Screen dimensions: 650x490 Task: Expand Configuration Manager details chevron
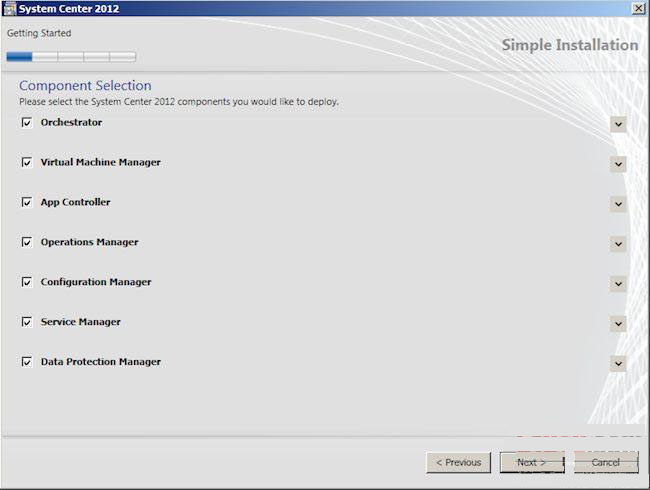click(x=618, y=284)
